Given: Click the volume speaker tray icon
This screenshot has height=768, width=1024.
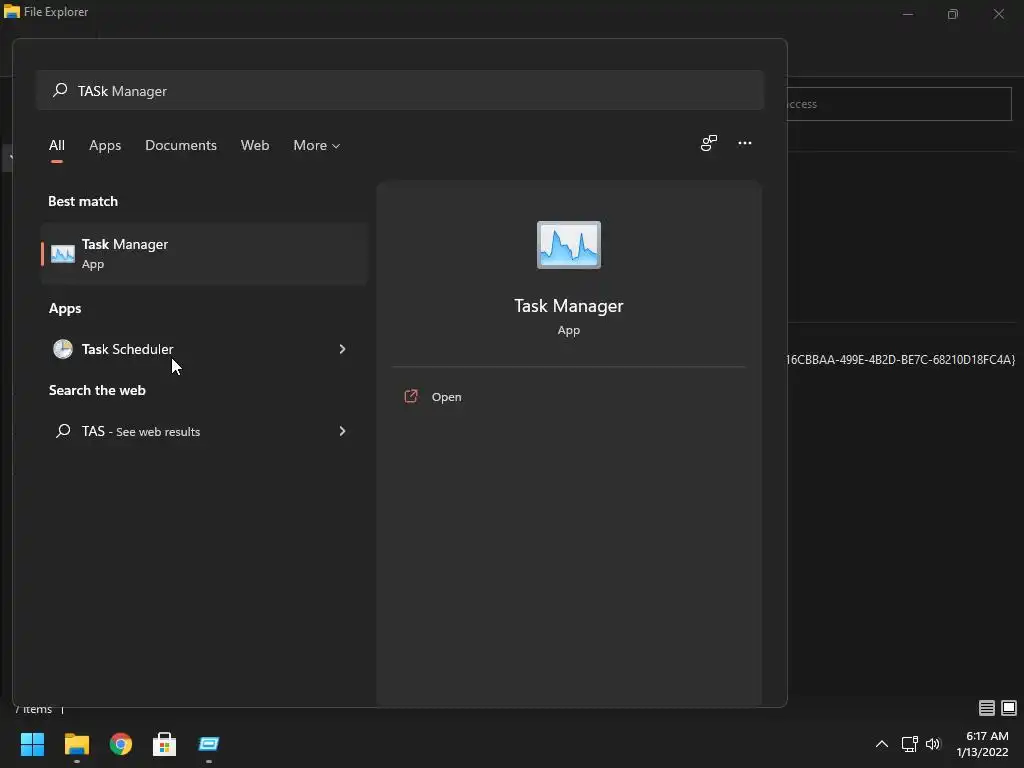Looking at the screenshot, I should [933, 744].
